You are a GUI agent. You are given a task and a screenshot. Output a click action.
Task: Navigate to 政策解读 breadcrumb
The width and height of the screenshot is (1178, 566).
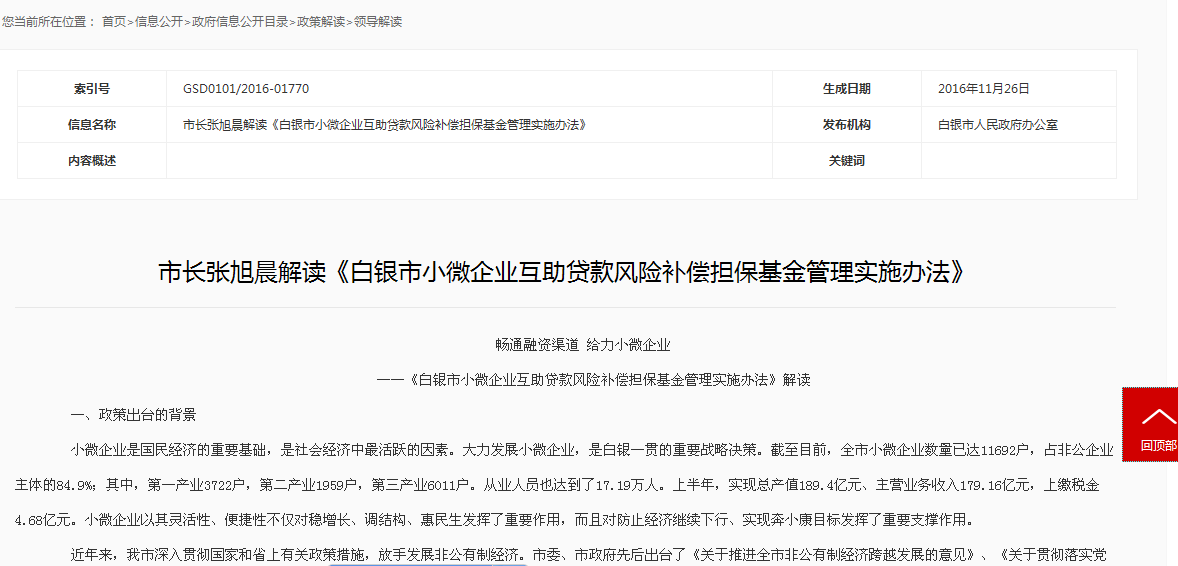[321, 21]
